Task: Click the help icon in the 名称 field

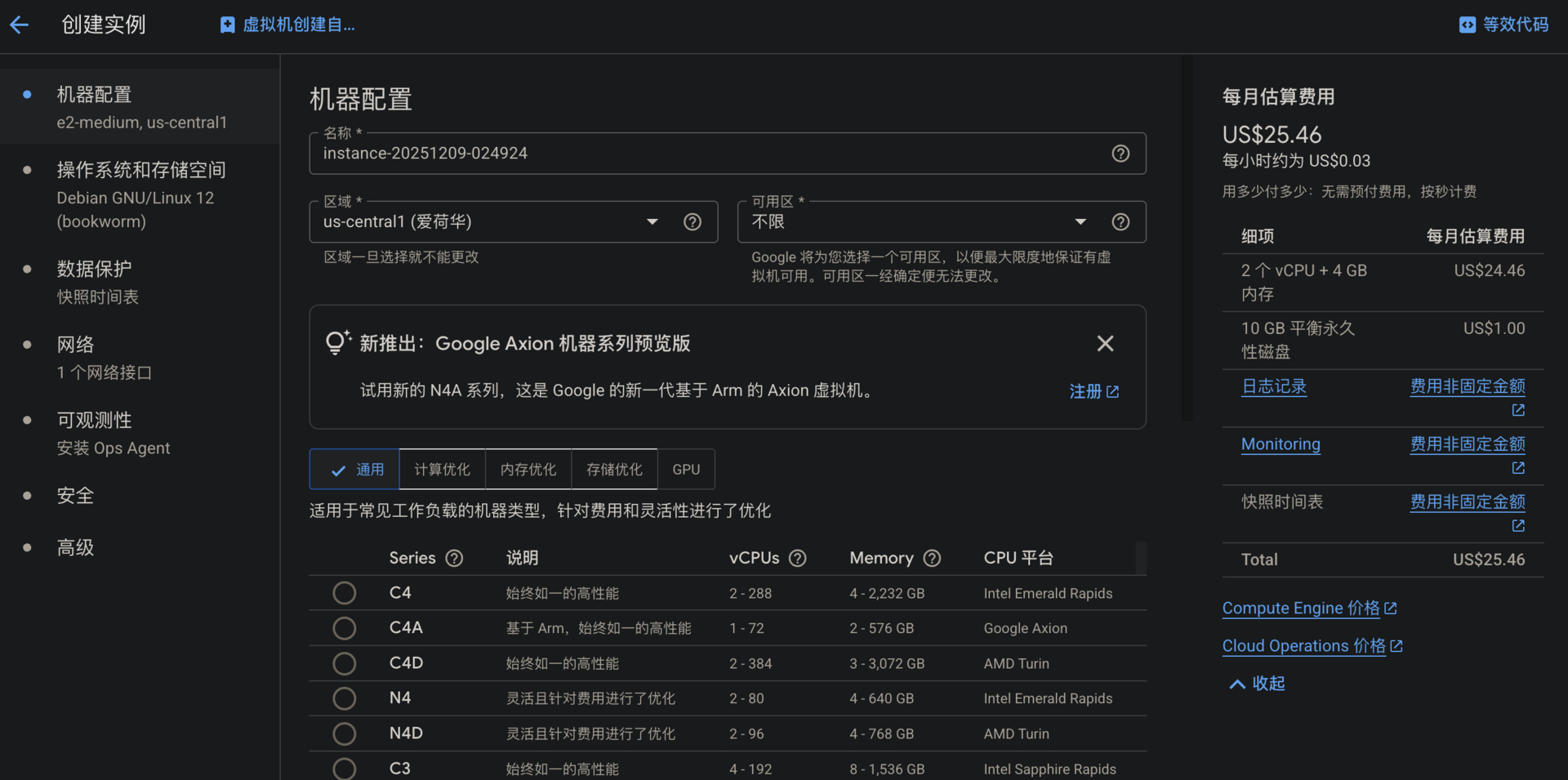Action: coord(1120,154)
